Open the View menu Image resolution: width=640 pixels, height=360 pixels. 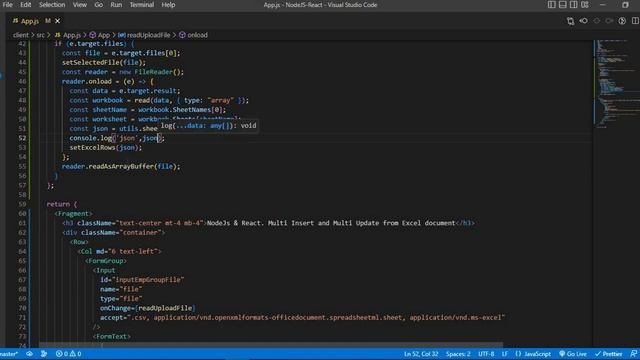point(80,5)
